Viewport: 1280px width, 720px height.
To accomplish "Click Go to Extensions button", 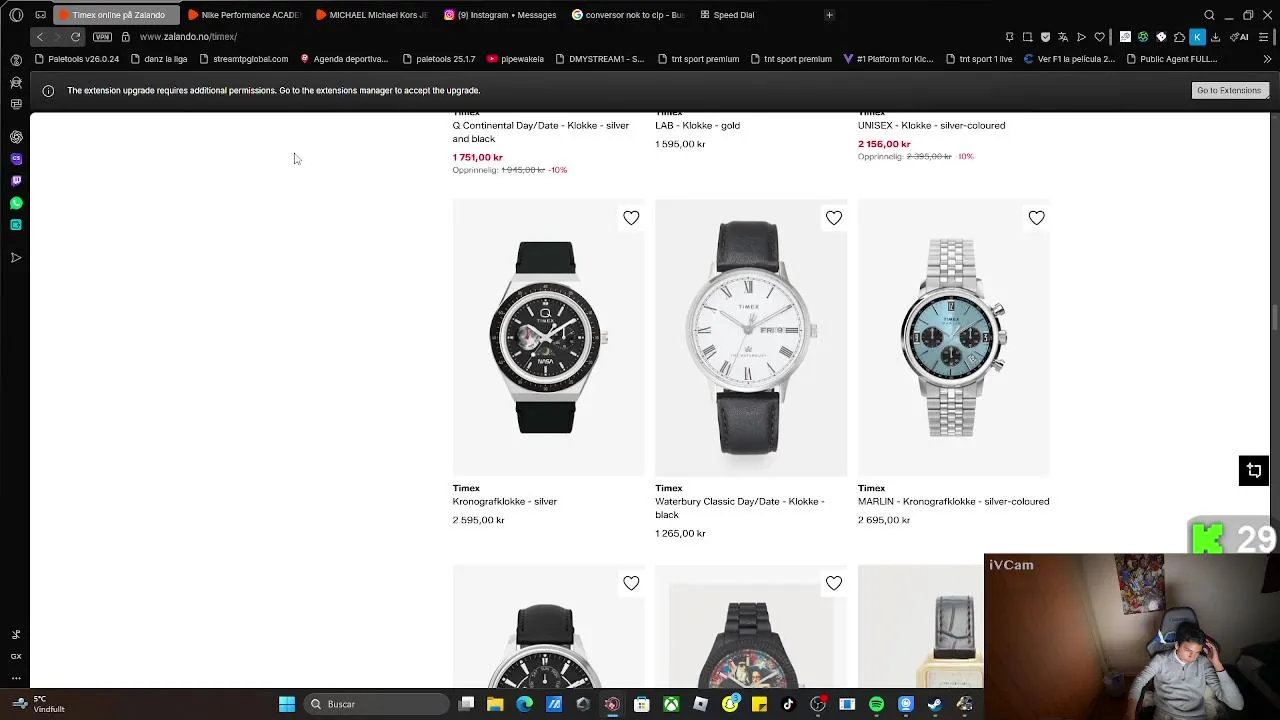I will pos(1229,90).
